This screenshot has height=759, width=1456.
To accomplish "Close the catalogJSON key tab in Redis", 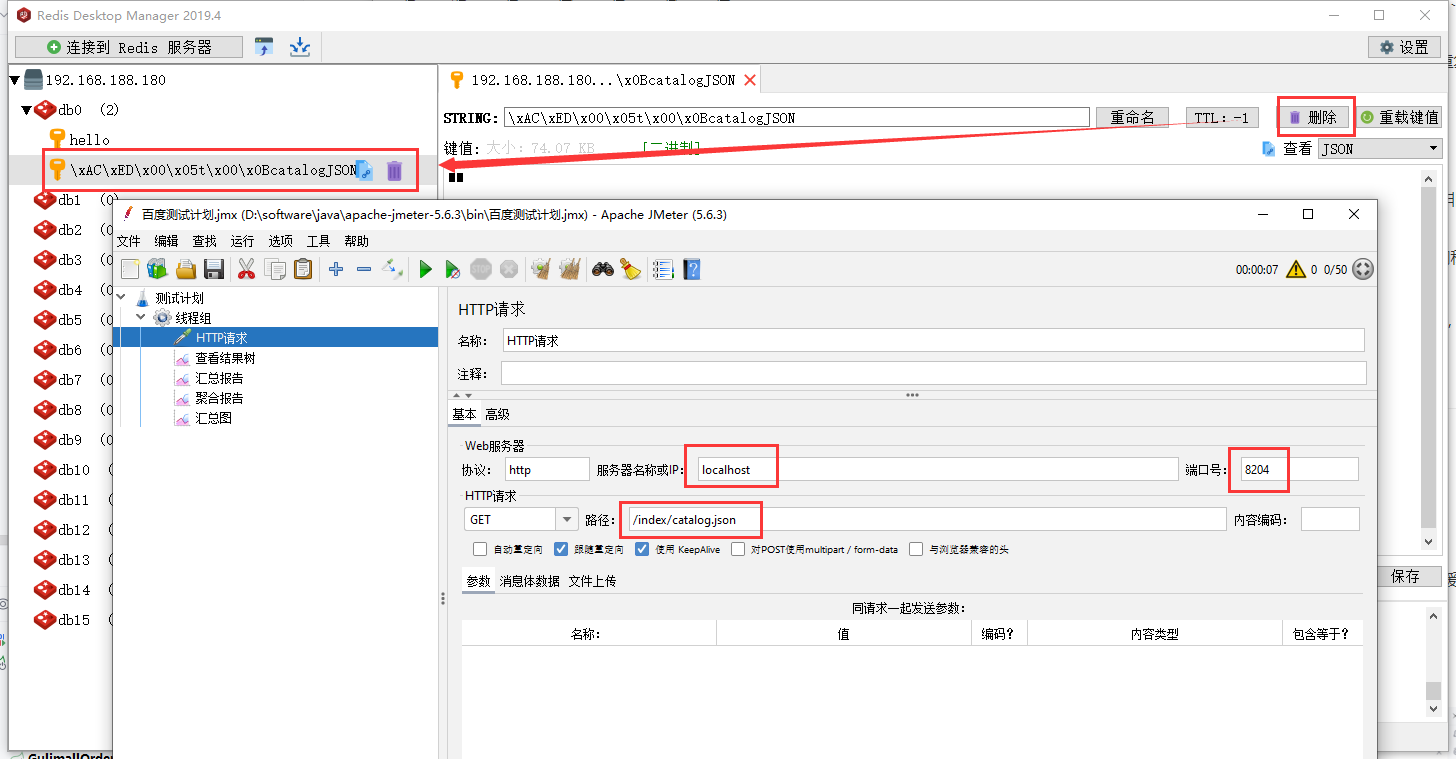I will [x=750, y=79].
